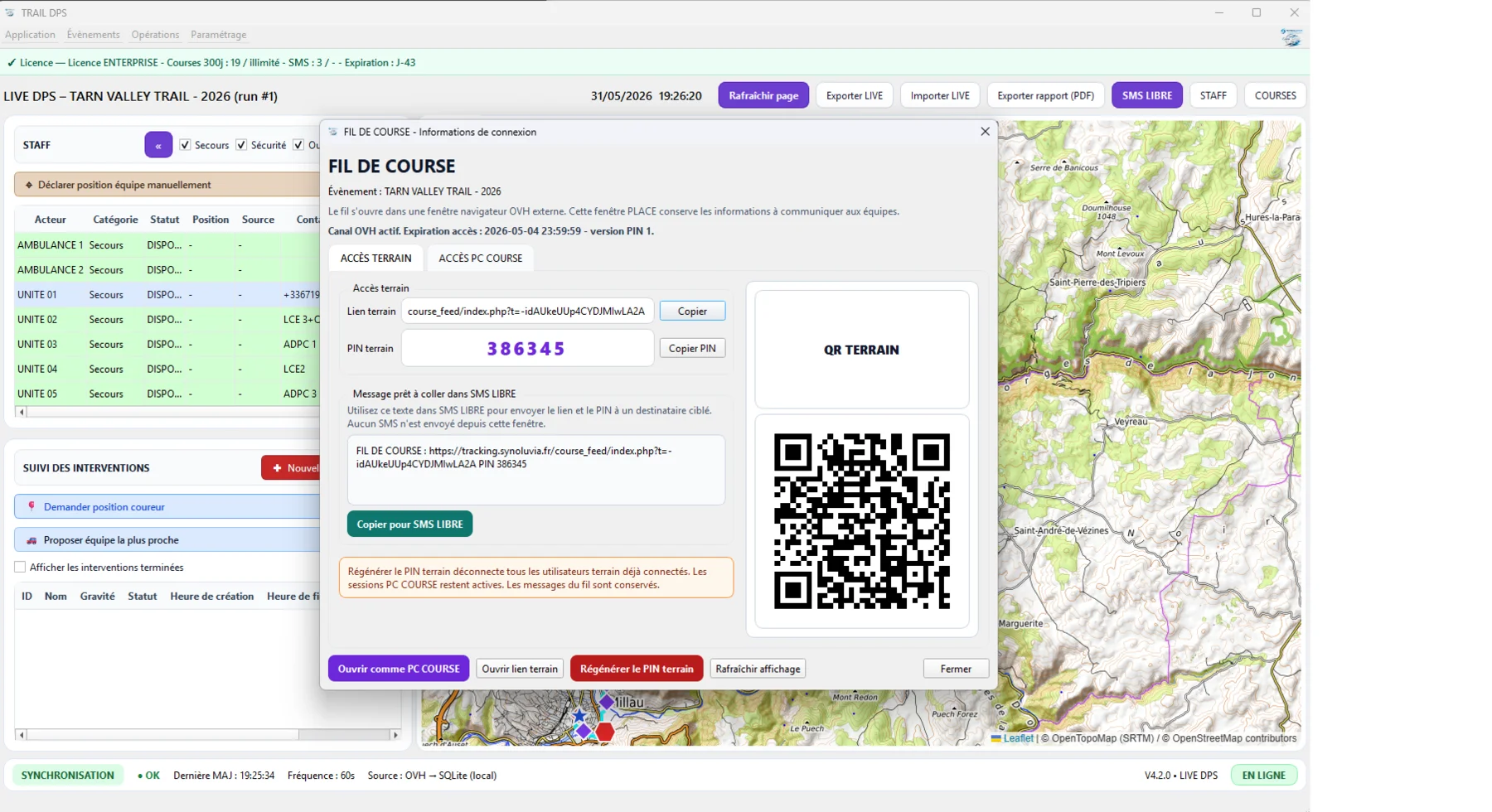Open the Opérations menu
Screen dimensions: 1492x812
click(x=155, y=35)
